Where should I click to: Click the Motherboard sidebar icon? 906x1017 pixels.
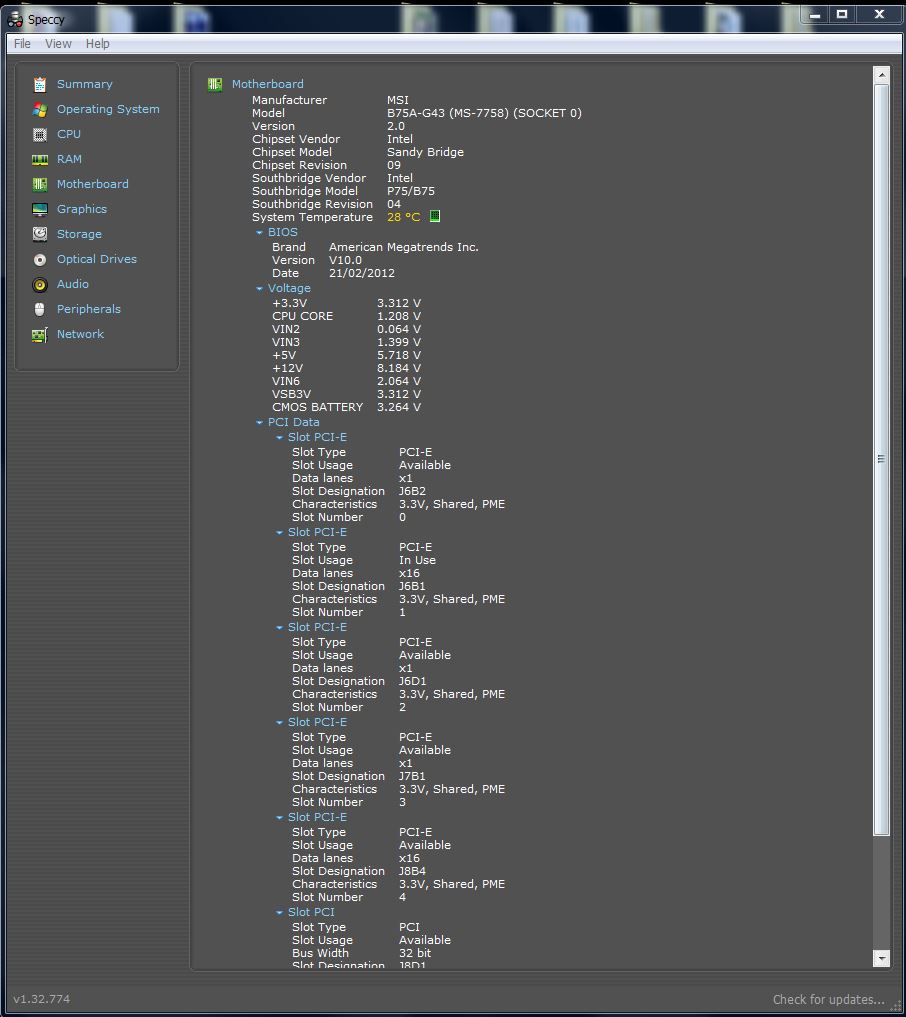pyautogui.click(x=40, y=184)
